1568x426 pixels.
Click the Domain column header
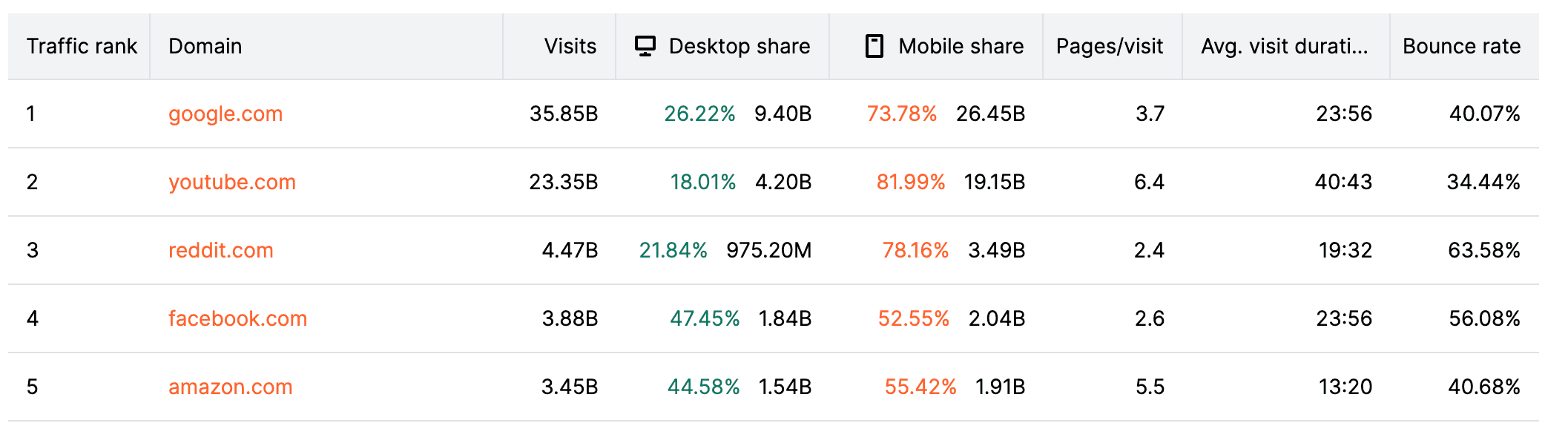(x=205, y=46)
